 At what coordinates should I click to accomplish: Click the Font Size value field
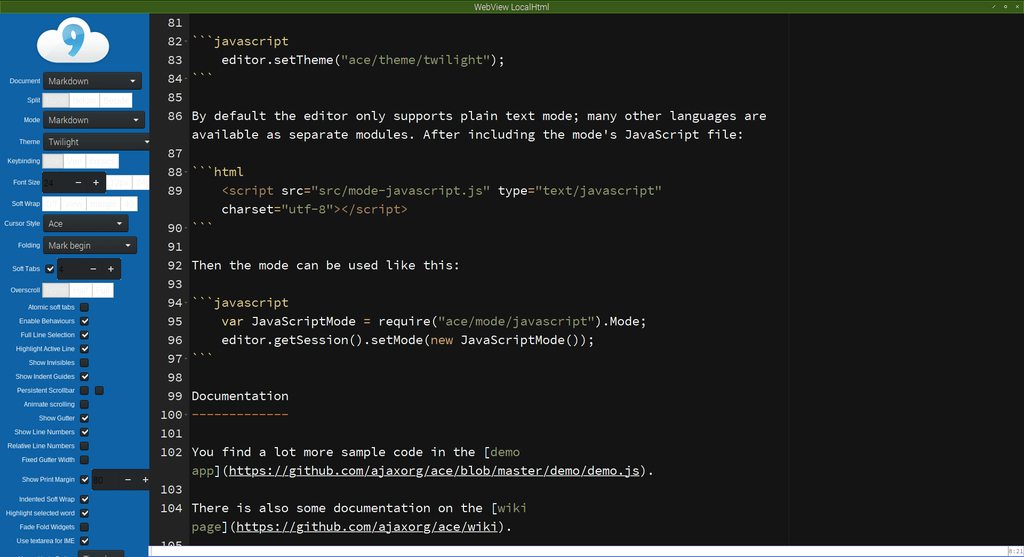56,183
